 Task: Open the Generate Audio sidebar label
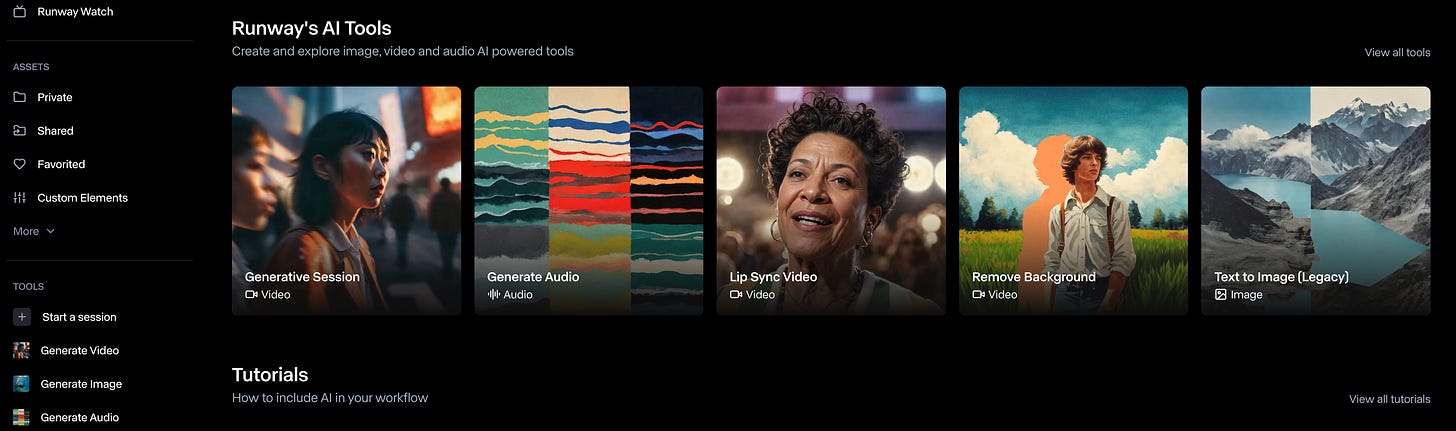[80, 418]
